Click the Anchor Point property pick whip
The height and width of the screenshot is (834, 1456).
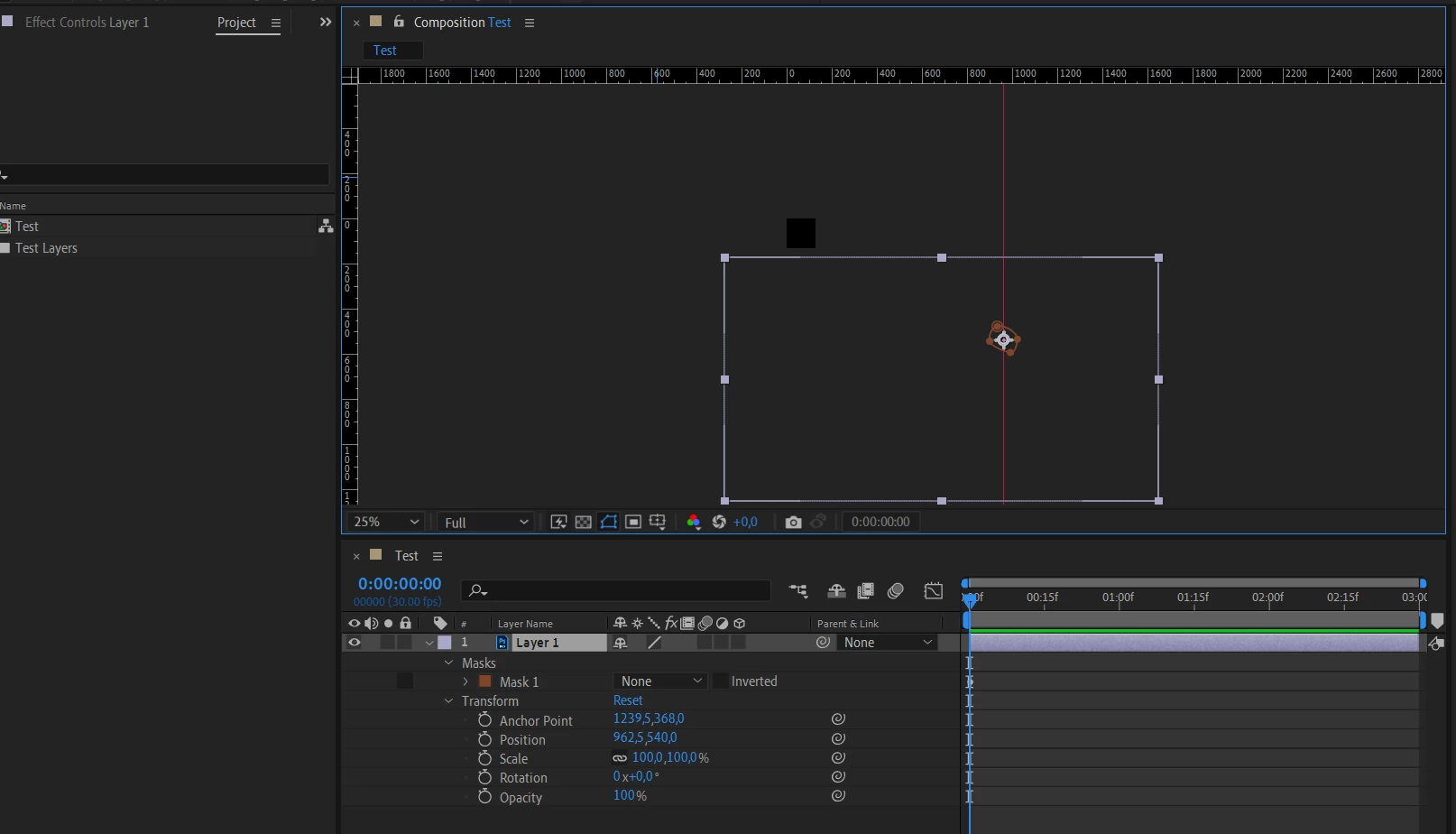pyautogui.click(x=838, y=719)
